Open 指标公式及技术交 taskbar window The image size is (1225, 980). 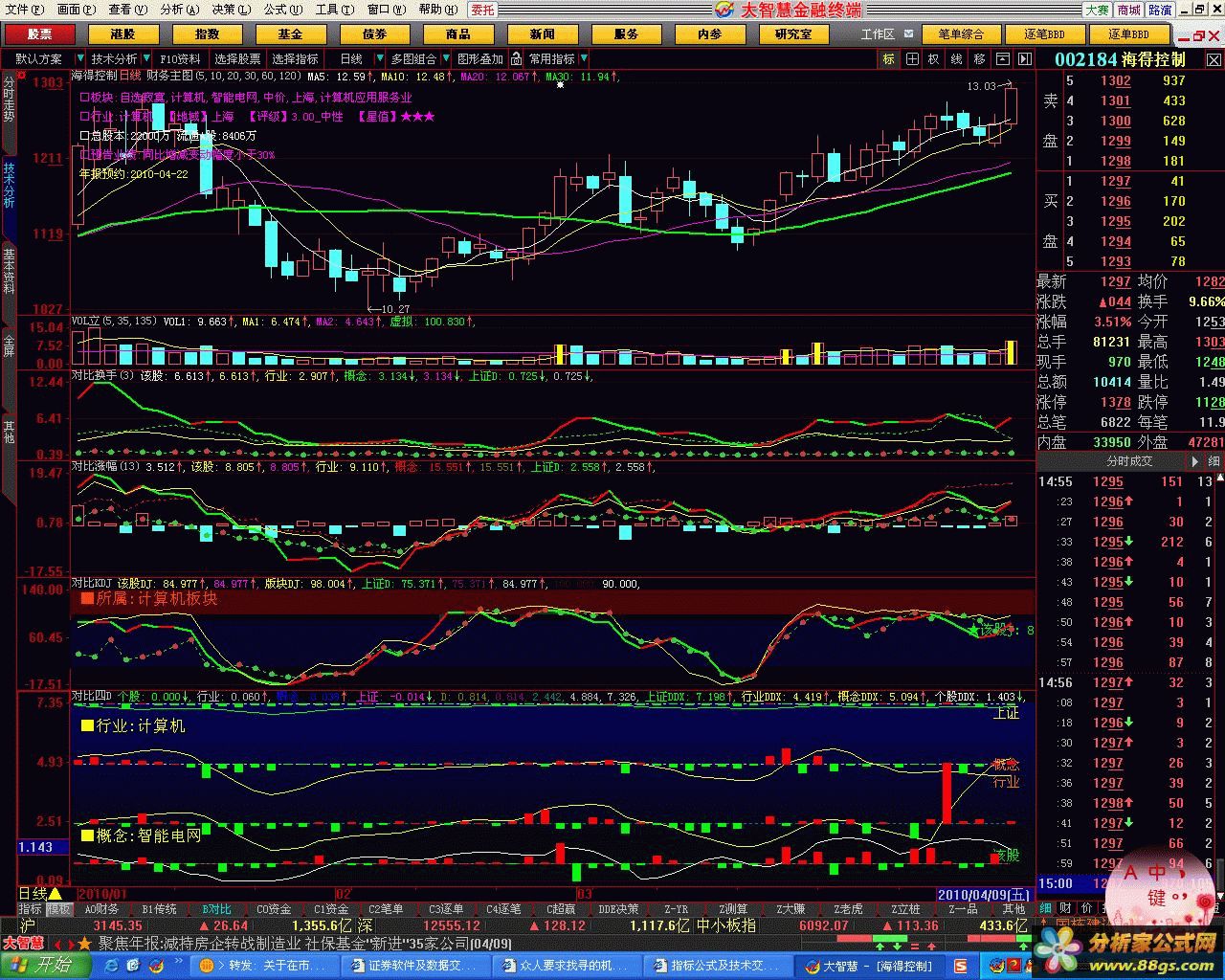pyautogui.click(x=718, y=966)
